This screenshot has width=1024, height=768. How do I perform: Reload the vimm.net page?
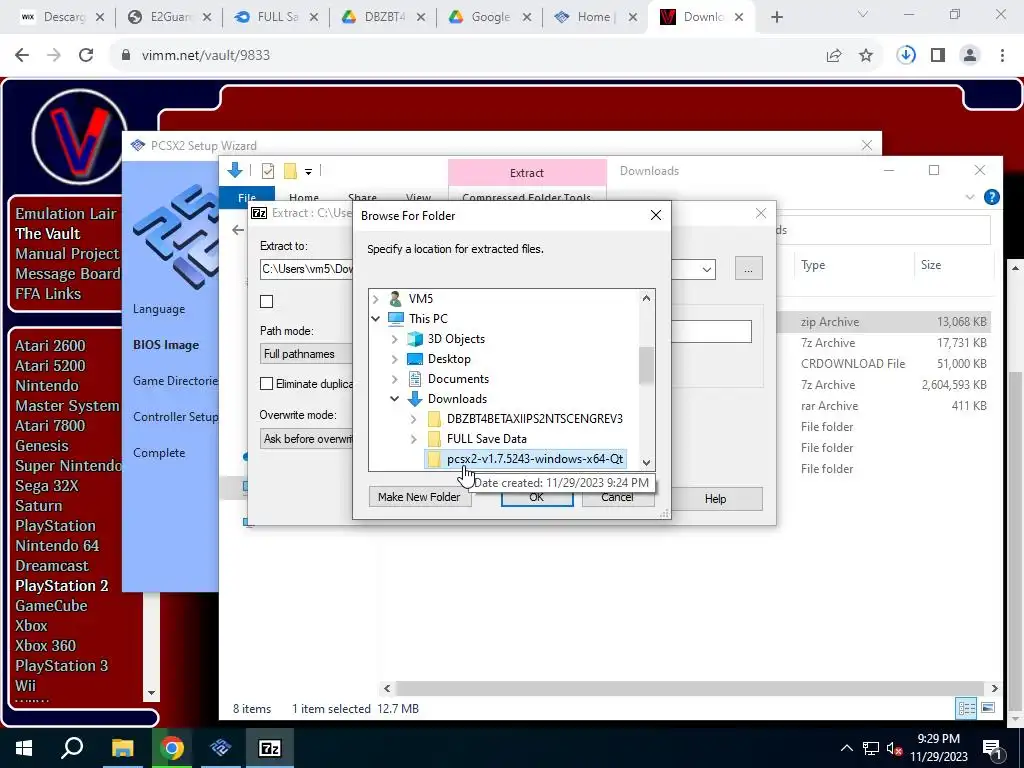coord(86,56)
